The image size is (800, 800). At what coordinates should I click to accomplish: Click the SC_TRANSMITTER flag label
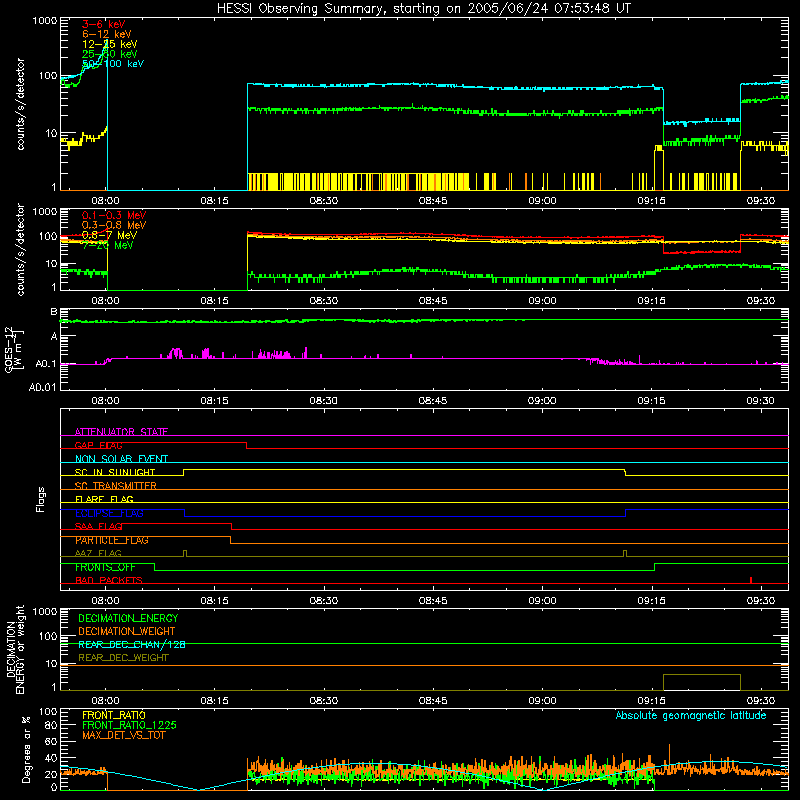coord(116,486)
